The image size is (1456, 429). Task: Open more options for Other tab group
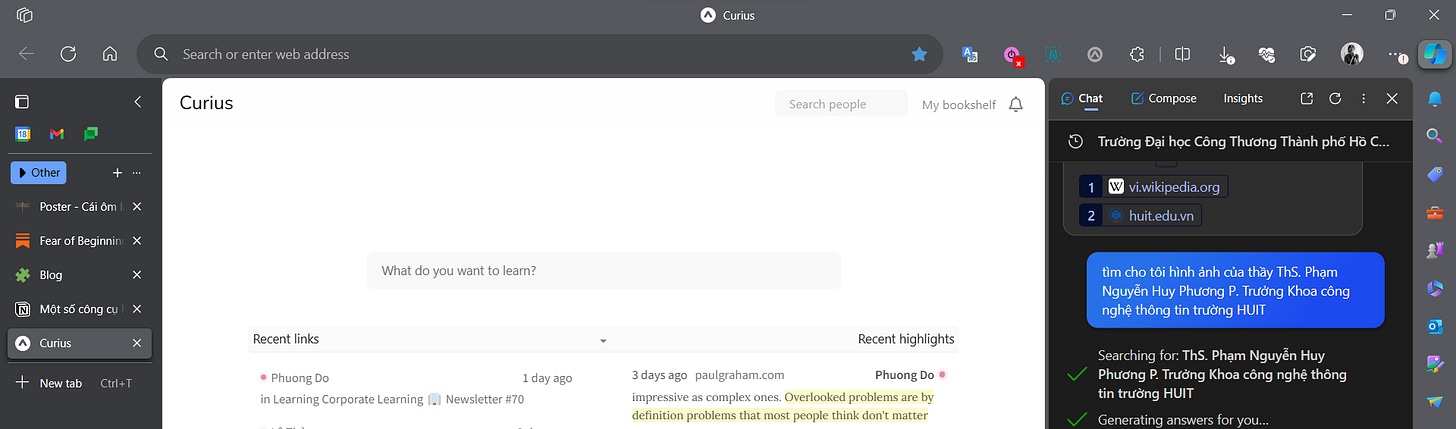(138, 173)
